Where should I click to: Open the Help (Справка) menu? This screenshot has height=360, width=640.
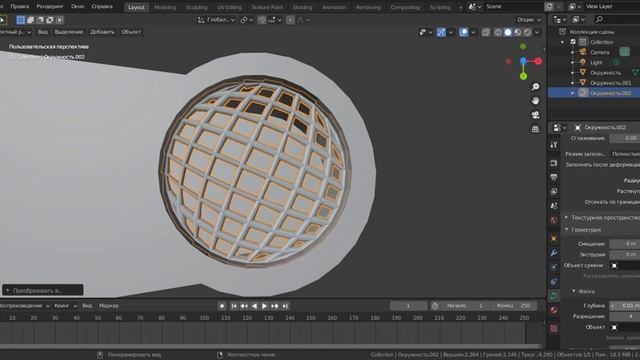coord(102,7)
